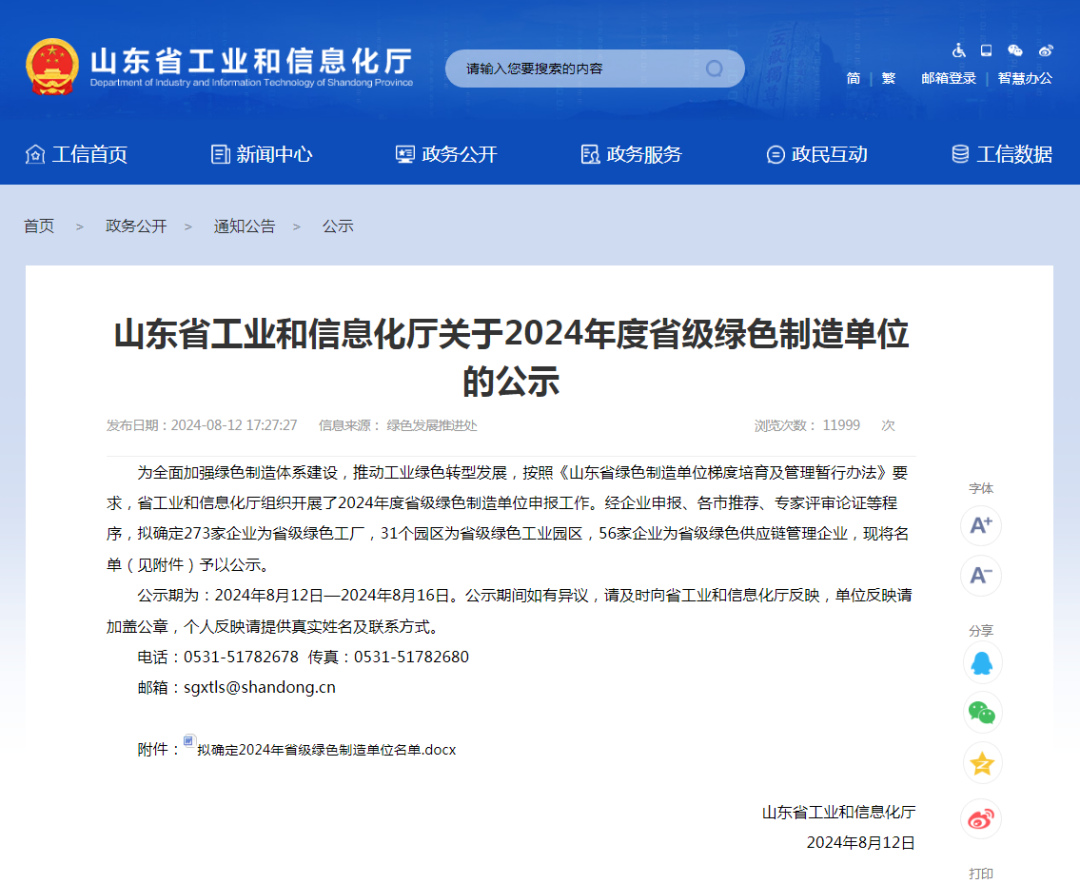Screen dimensions: 1080x884
Task: Click the accessibility wheelchair icon in header
Action: [x=958, y=50]
